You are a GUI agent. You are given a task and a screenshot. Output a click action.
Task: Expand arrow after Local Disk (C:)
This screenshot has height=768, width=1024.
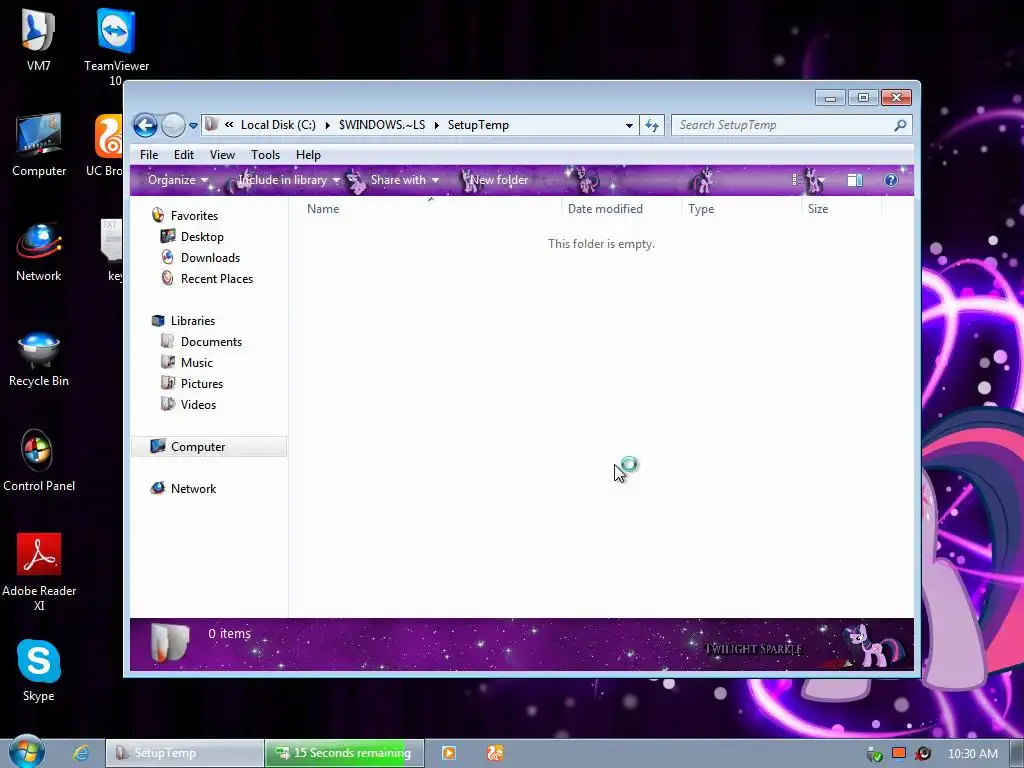click(327, 125)
